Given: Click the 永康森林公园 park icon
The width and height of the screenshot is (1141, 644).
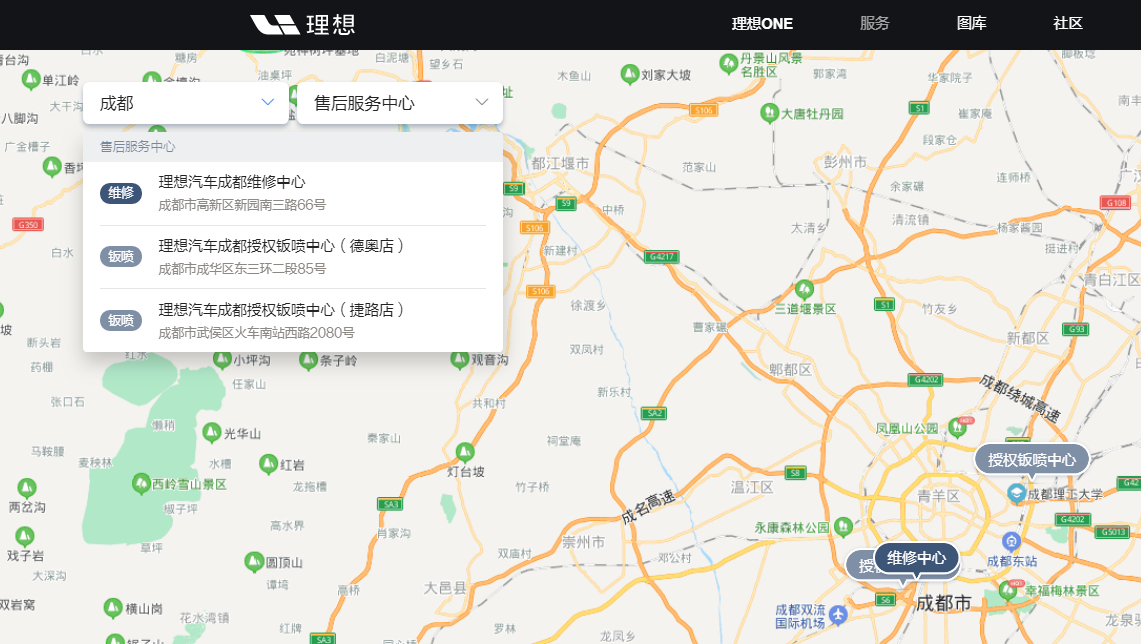Looking at the screenshot, I should coord(843,525).
